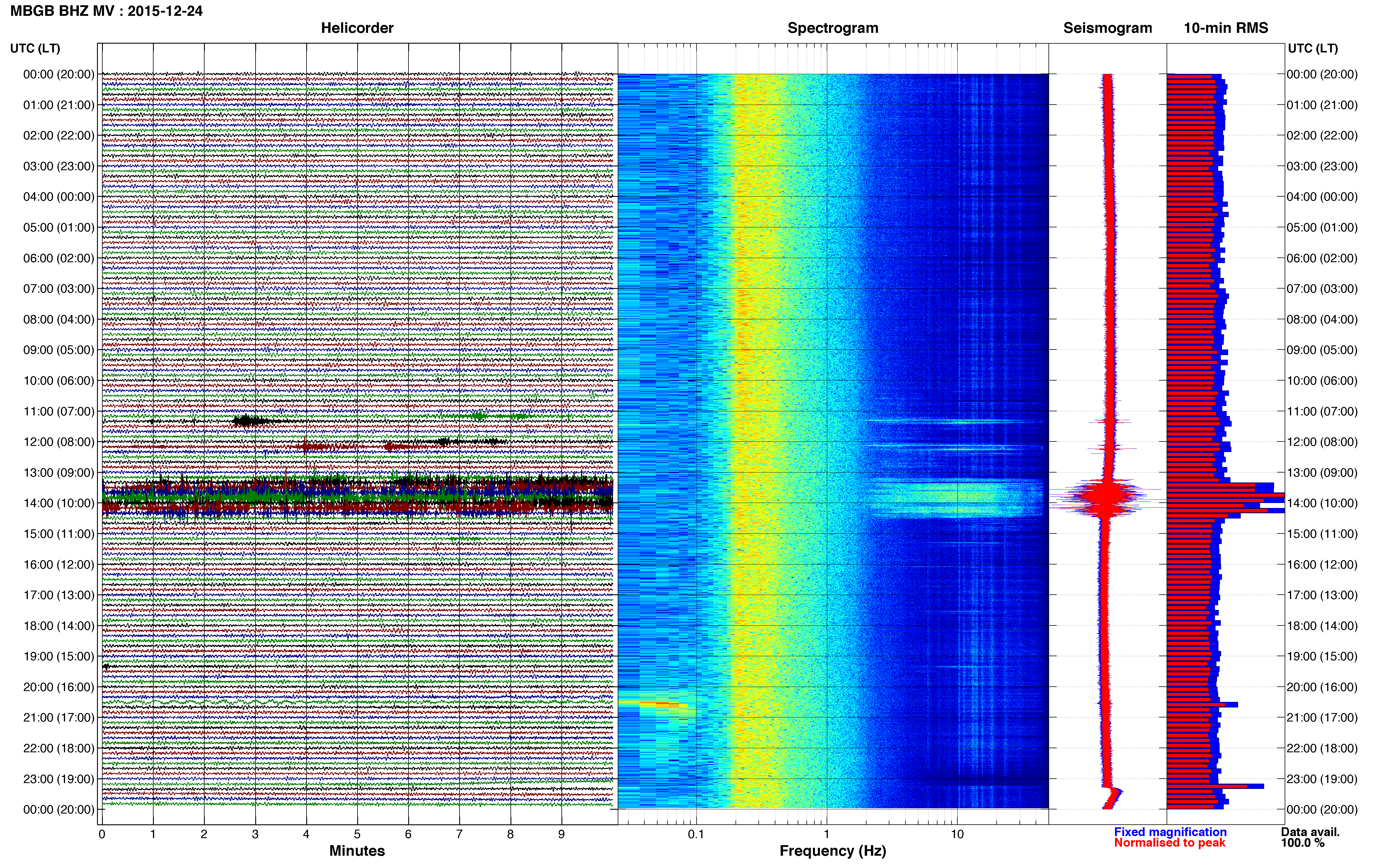Click the 'Normalised to peak' legend text

(1170, 843)
